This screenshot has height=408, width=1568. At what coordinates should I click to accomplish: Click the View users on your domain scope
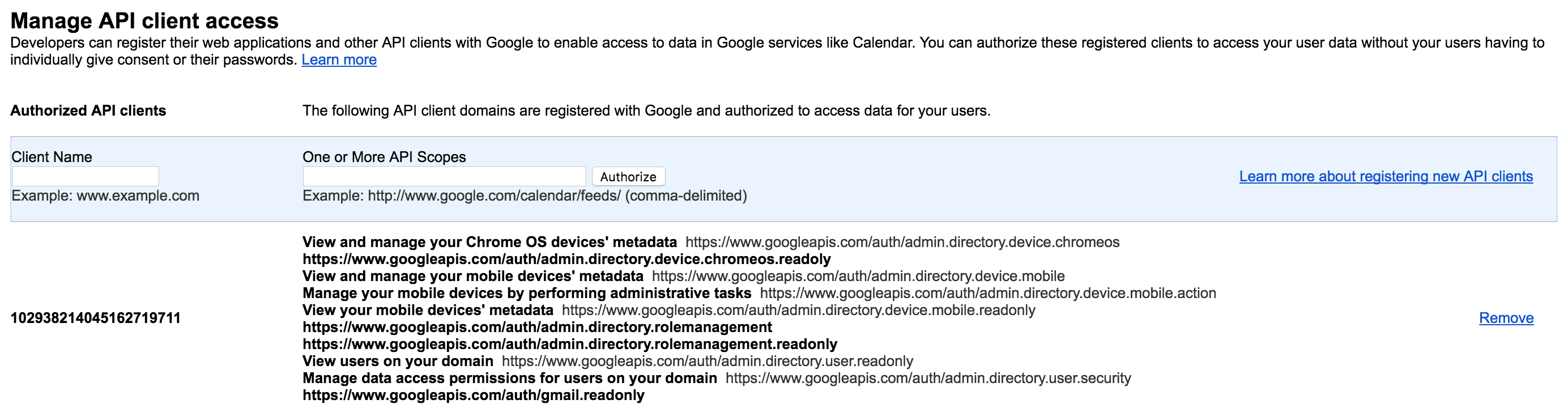pyautogui.click(x=398, y=361)
